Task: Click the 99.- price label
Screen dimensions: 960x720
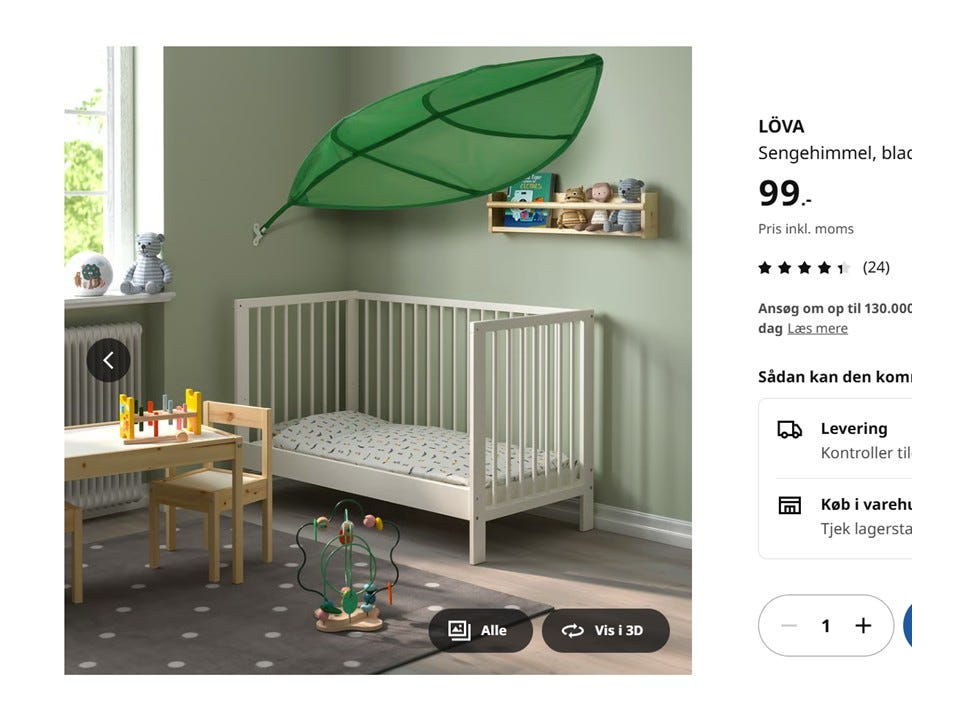Action: pyautogui.click(x=785, y=193)
